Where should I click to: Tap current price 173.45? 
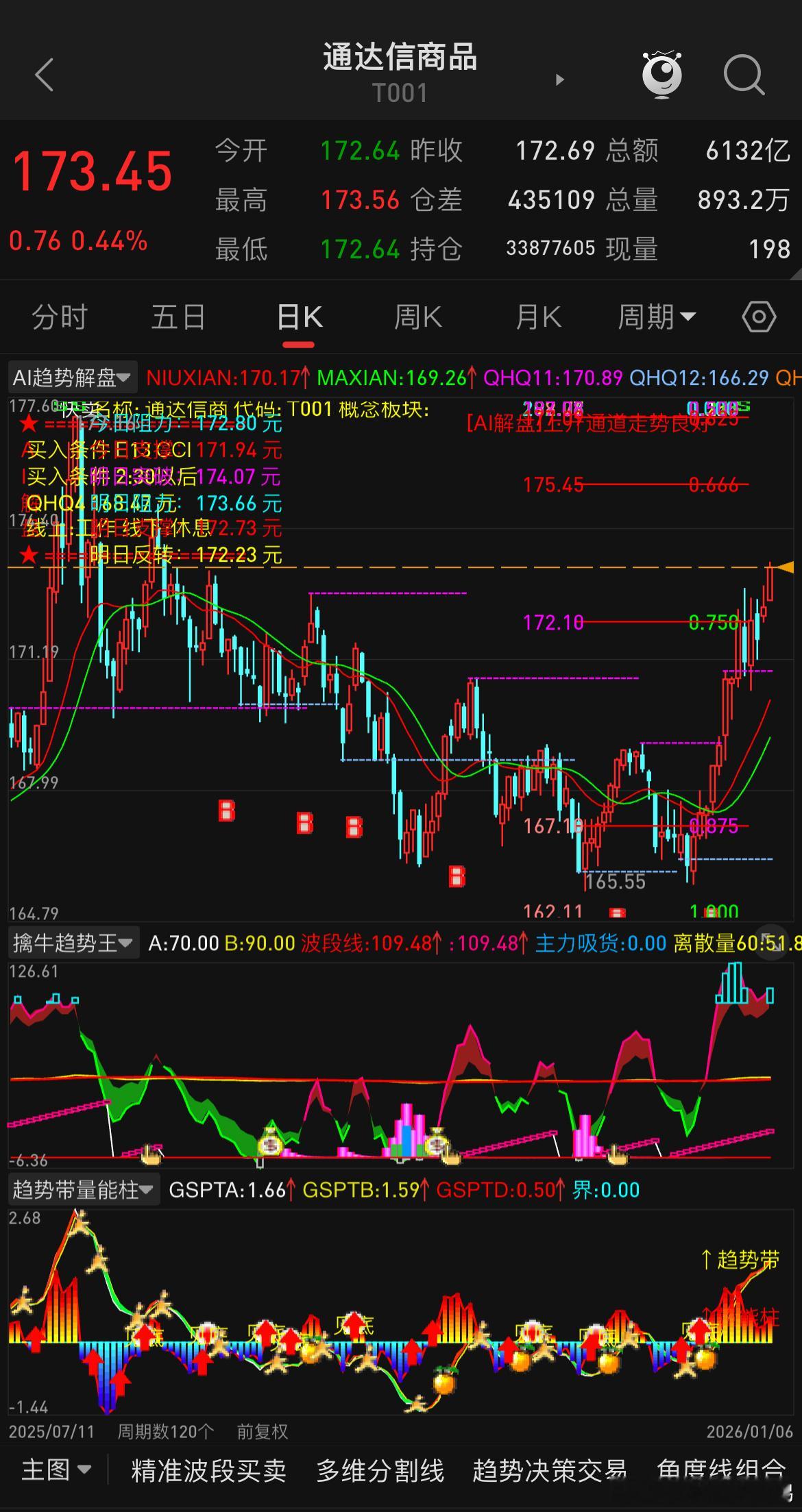(x=93, y=171)
